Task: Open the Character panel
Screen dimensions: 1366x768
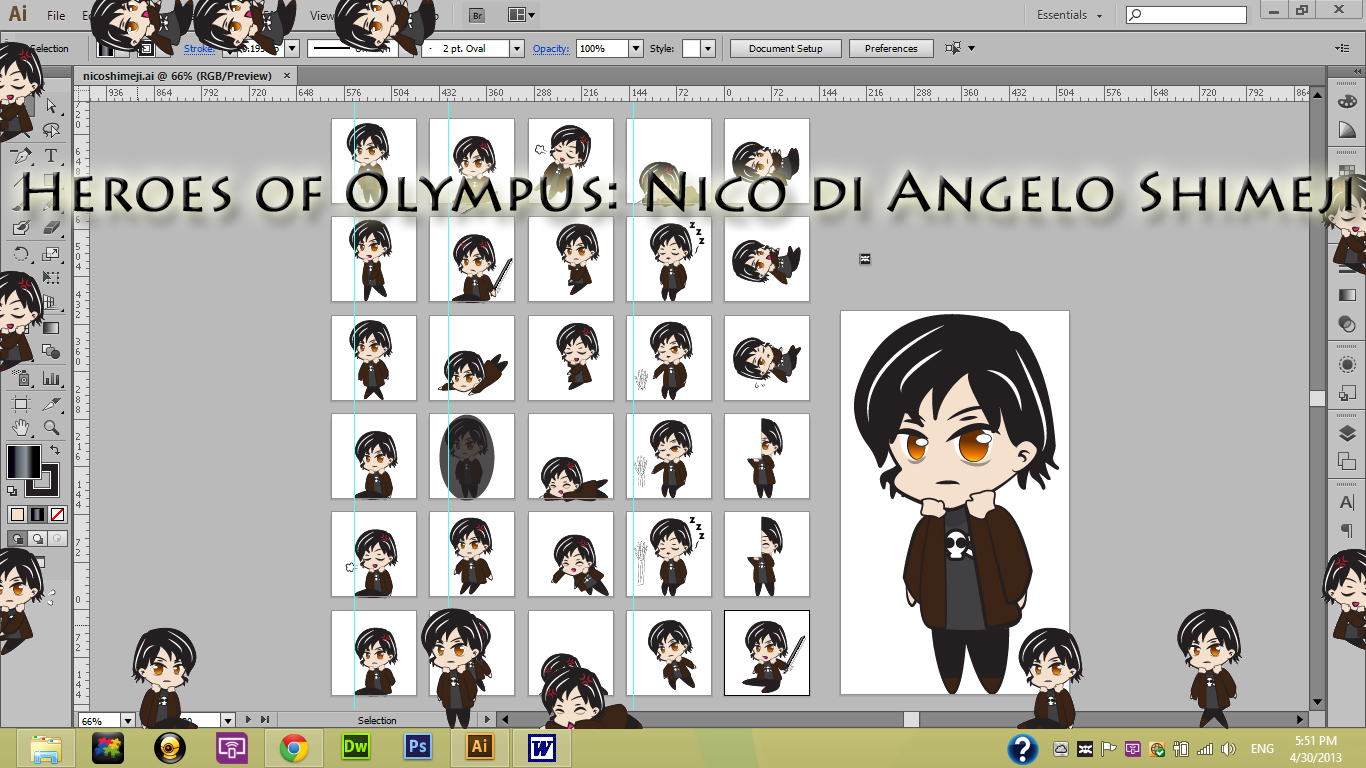Action: pos(1347,503)
